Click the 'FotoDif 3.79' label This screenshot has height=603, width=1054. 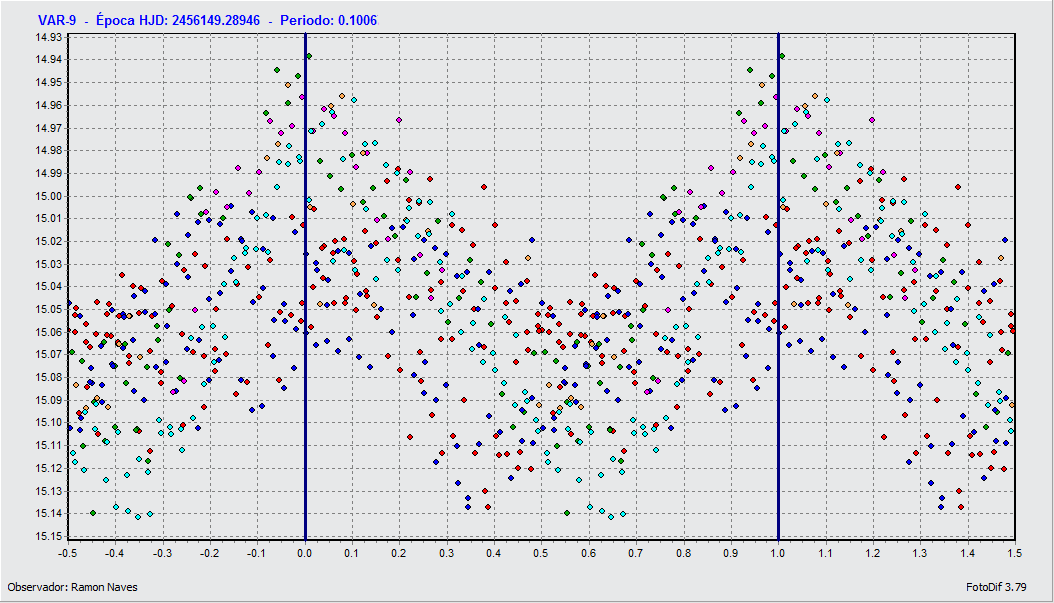996,587
